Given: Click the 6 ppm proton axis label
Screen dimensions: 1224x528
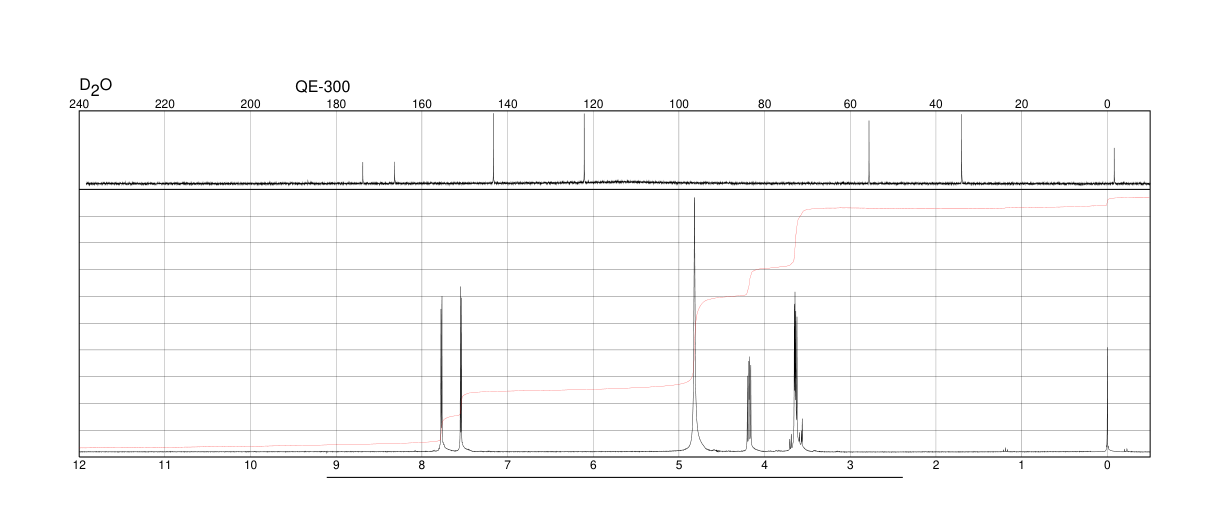Looking at the screenshot, I should (593, 466).
